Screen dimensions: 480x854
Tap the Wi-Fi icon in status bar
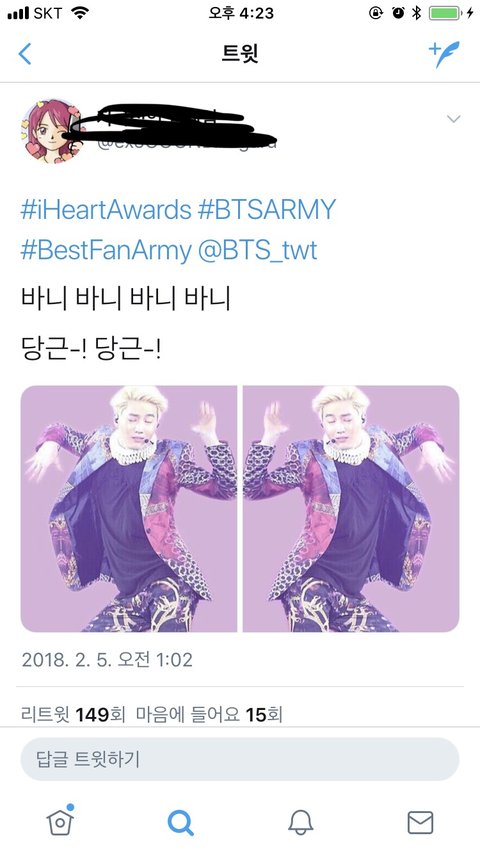(80, 13)
